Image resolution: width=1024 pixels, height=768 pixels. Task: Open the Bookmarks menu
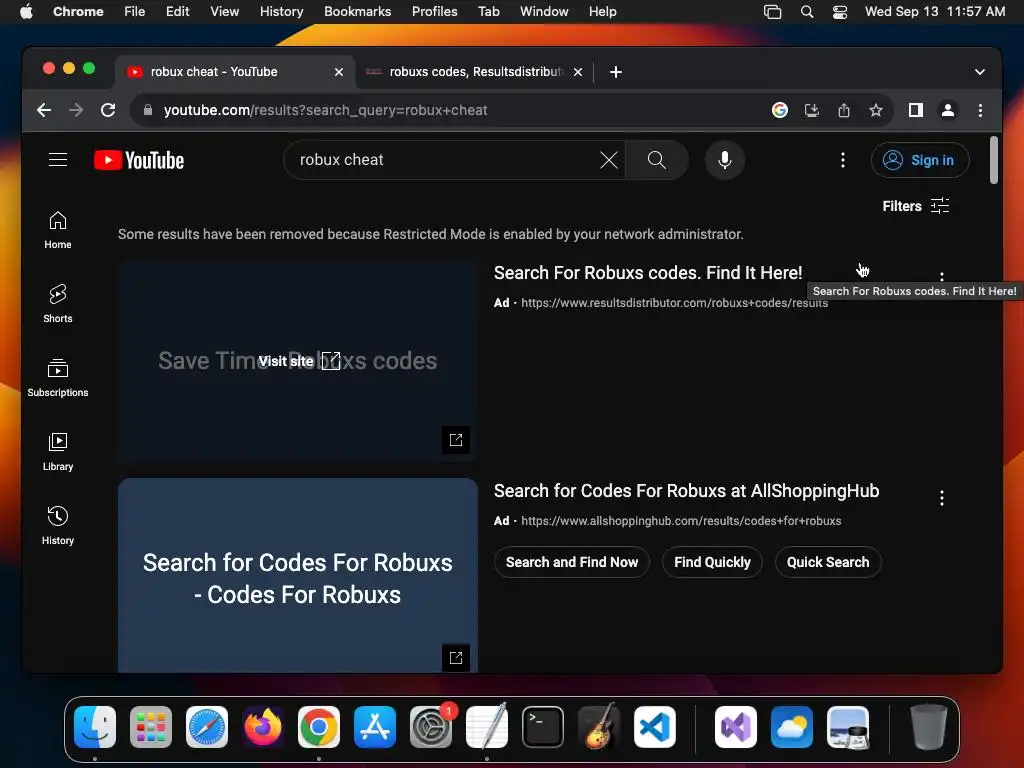click(x=357, y=12)
